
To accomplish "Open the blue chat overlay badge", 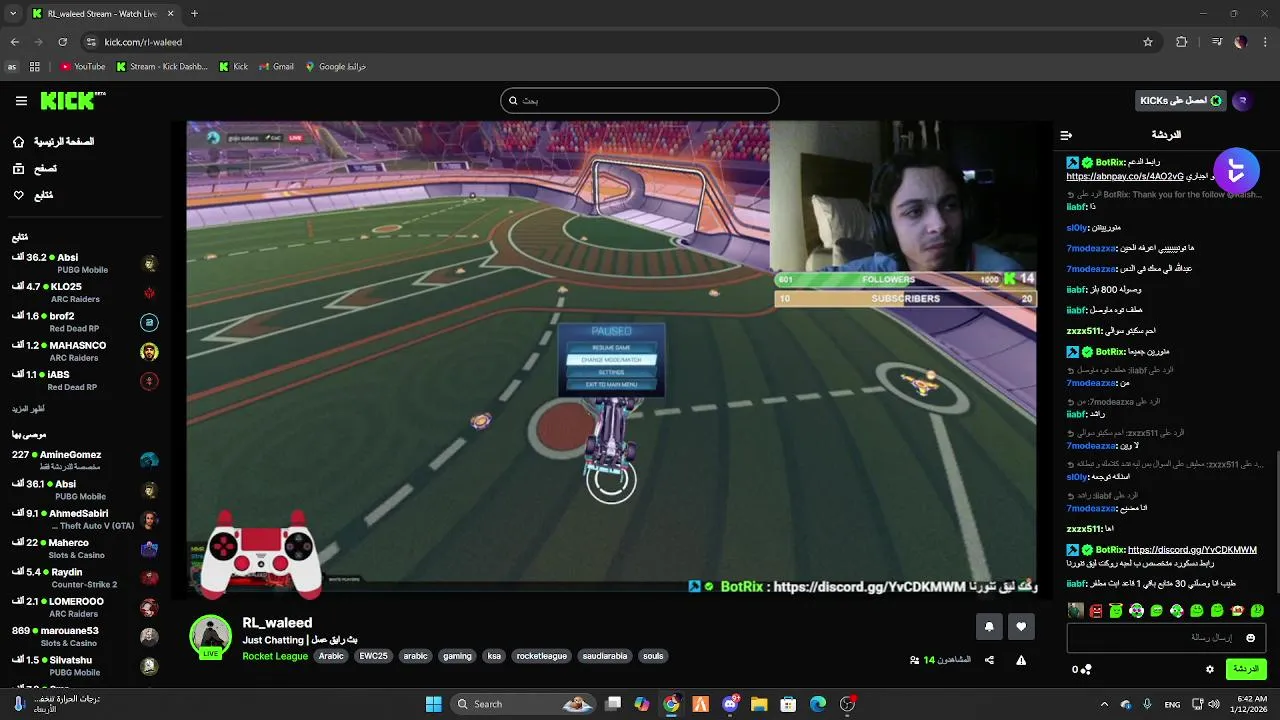I will pos(1236,171).
